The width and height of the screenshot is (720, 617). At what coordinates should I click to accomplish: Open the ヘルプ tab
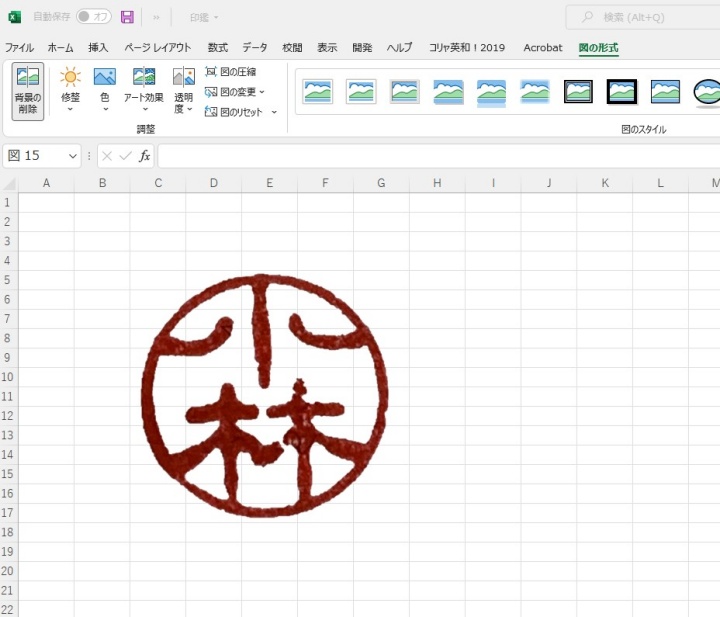coord(399,48)
